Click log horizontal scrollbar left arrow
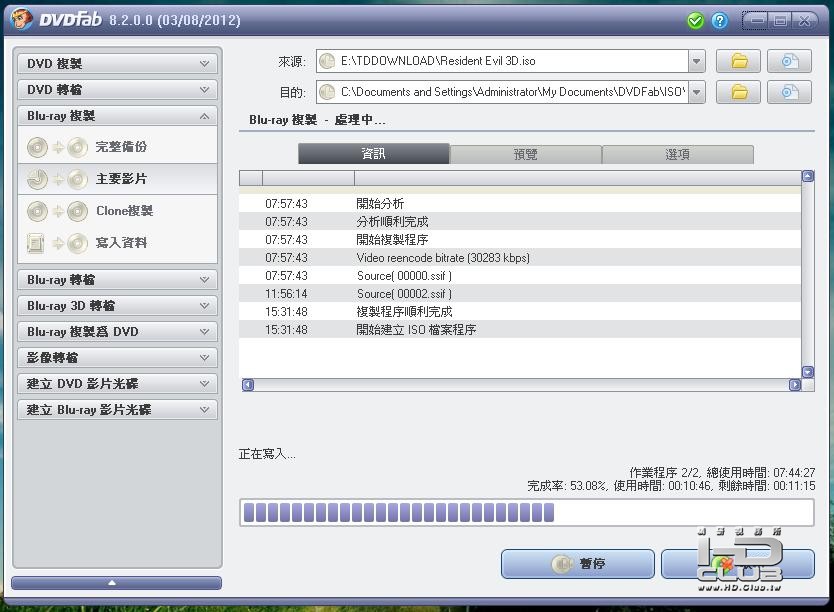Viewport: 834px width, 612px height. click(x=248, y=384)
